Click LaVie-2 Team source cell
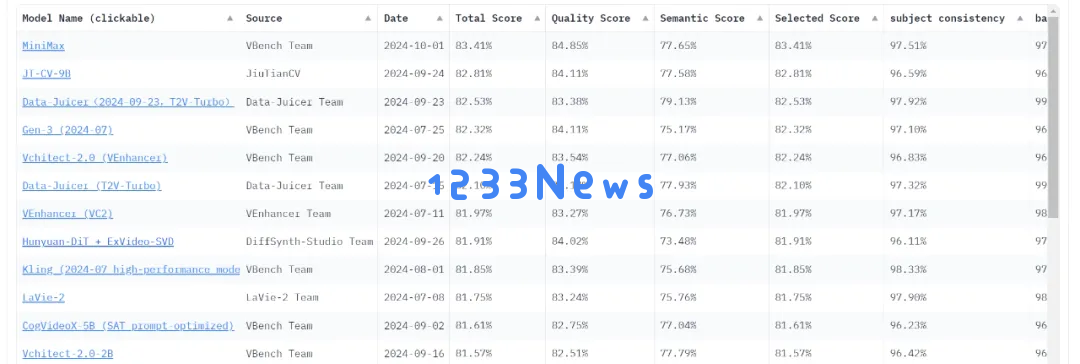Image resolution: width=1080 pixels, height=364 pixels. (x=282, y=297)
